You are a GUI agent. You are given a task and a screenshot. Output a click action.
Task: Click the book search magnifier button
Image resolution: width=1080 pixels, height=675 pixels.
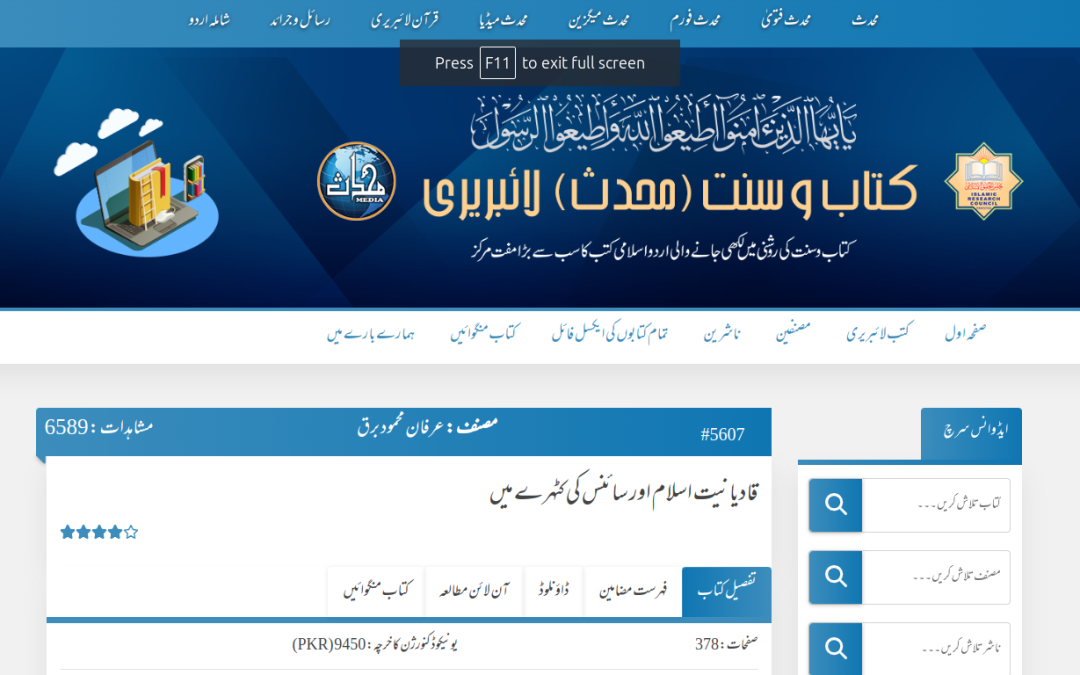835,505
